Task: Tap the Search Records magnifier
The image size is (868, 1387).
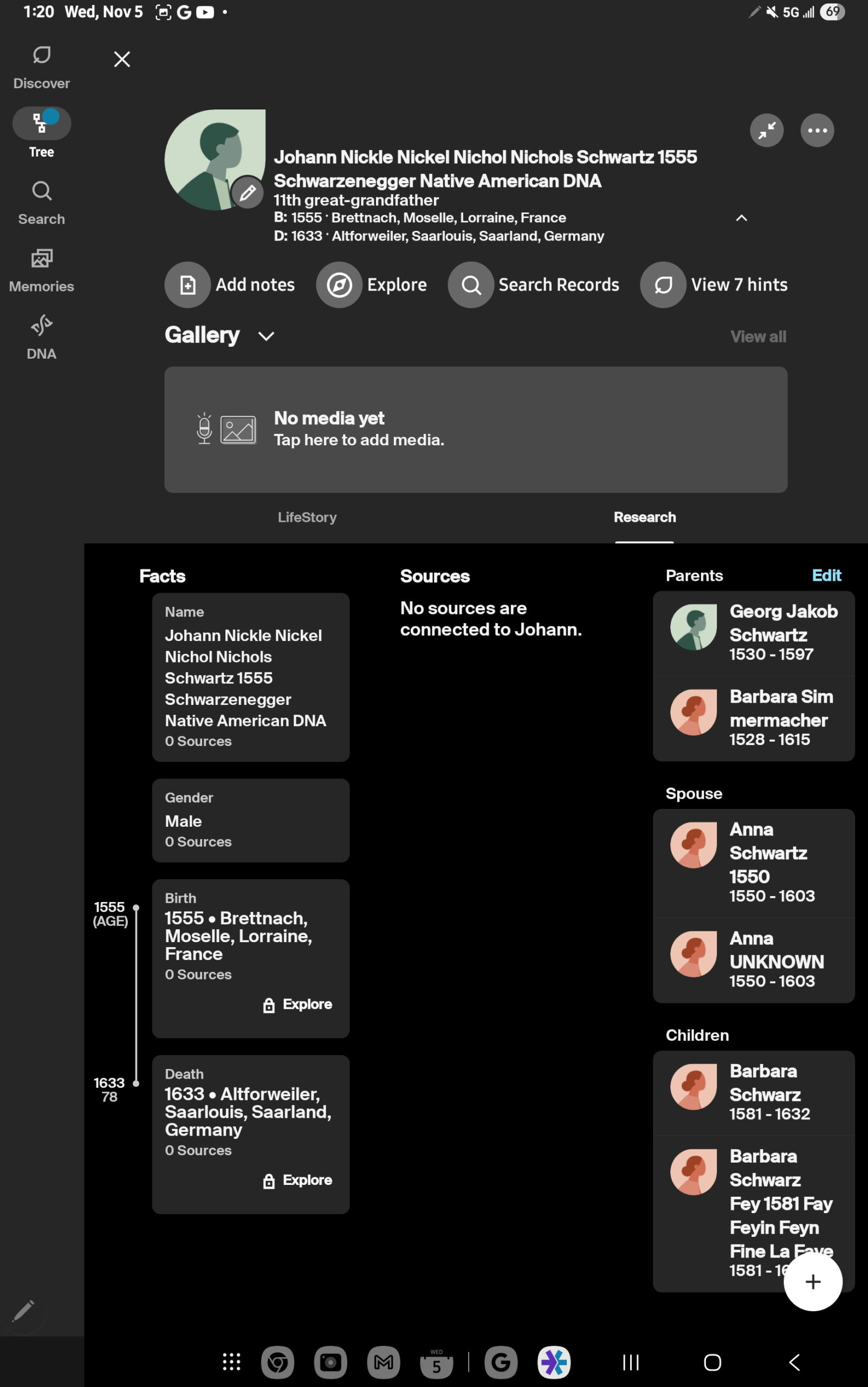Action: click(x=471, y=285)
